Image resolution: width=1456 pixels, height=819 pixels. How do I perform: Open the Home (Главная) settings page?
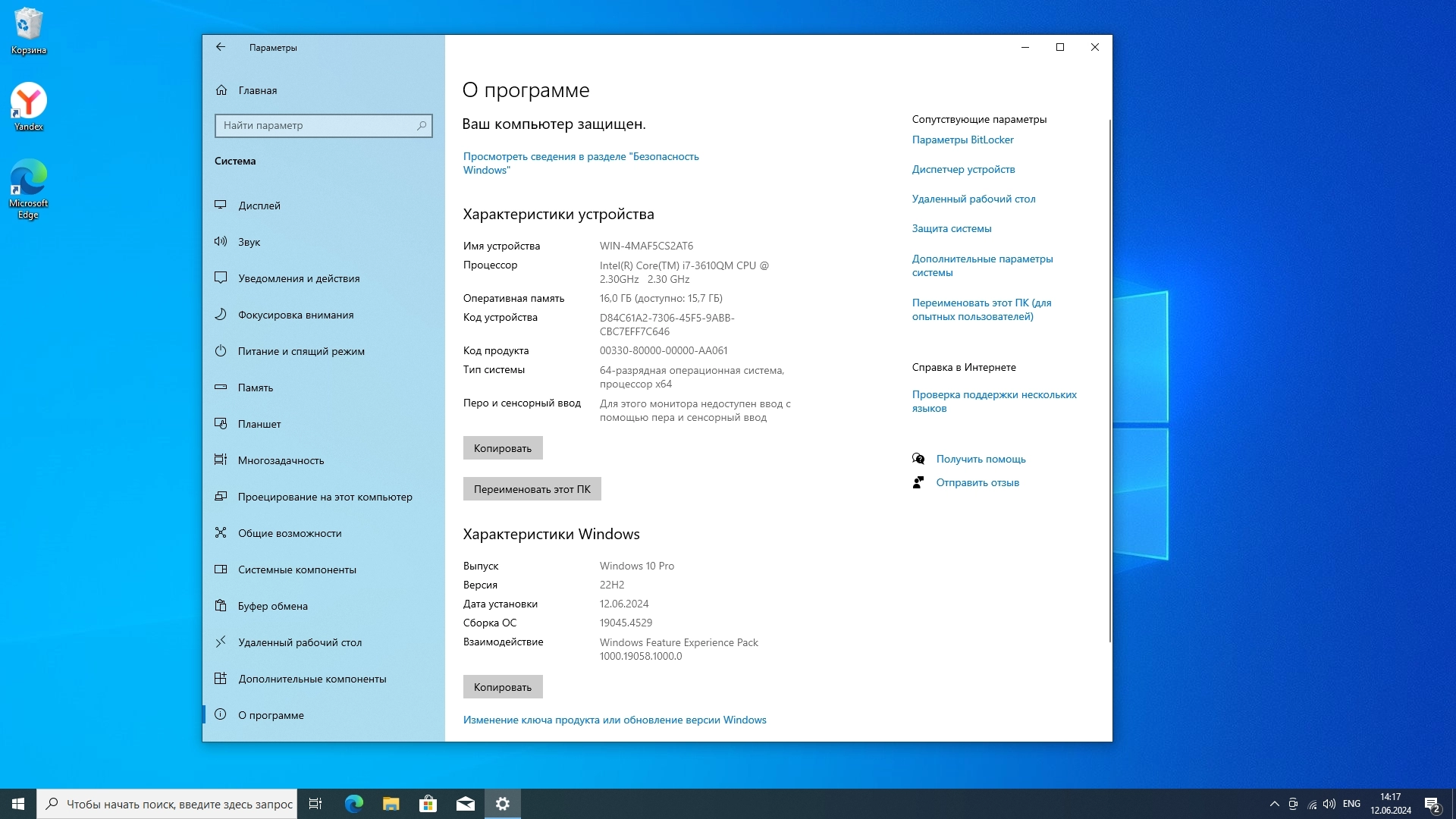click(x=257, y=90)
